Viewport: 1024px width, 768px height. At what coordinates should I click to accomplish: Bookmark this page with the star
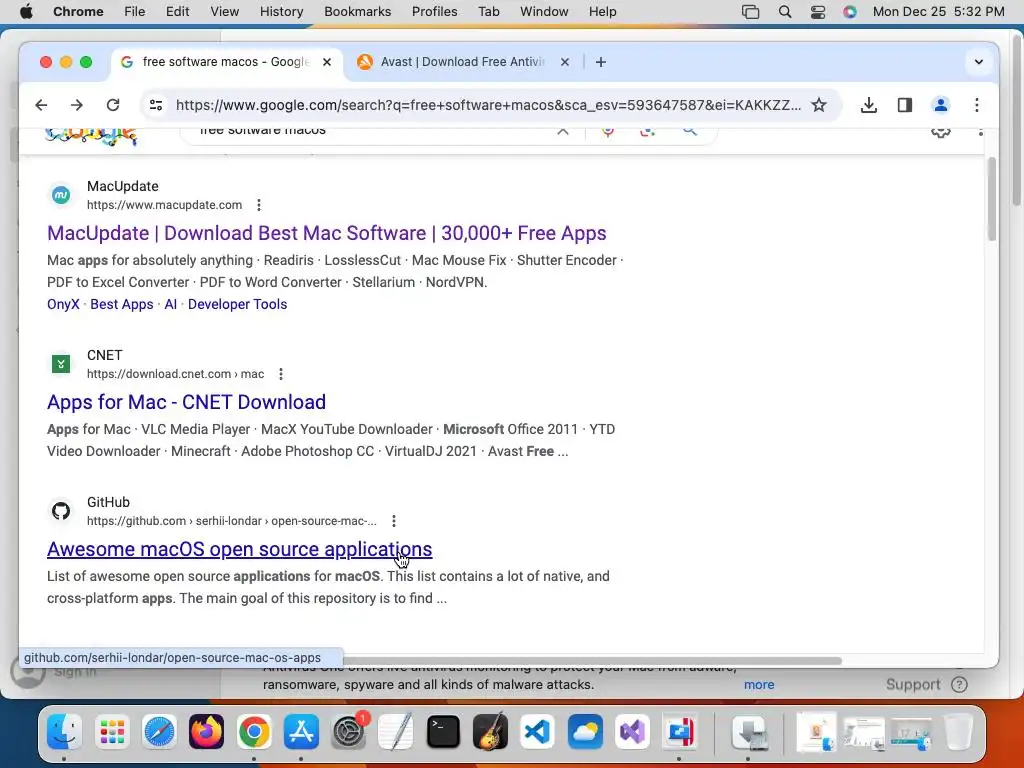[x=819, y=105]
